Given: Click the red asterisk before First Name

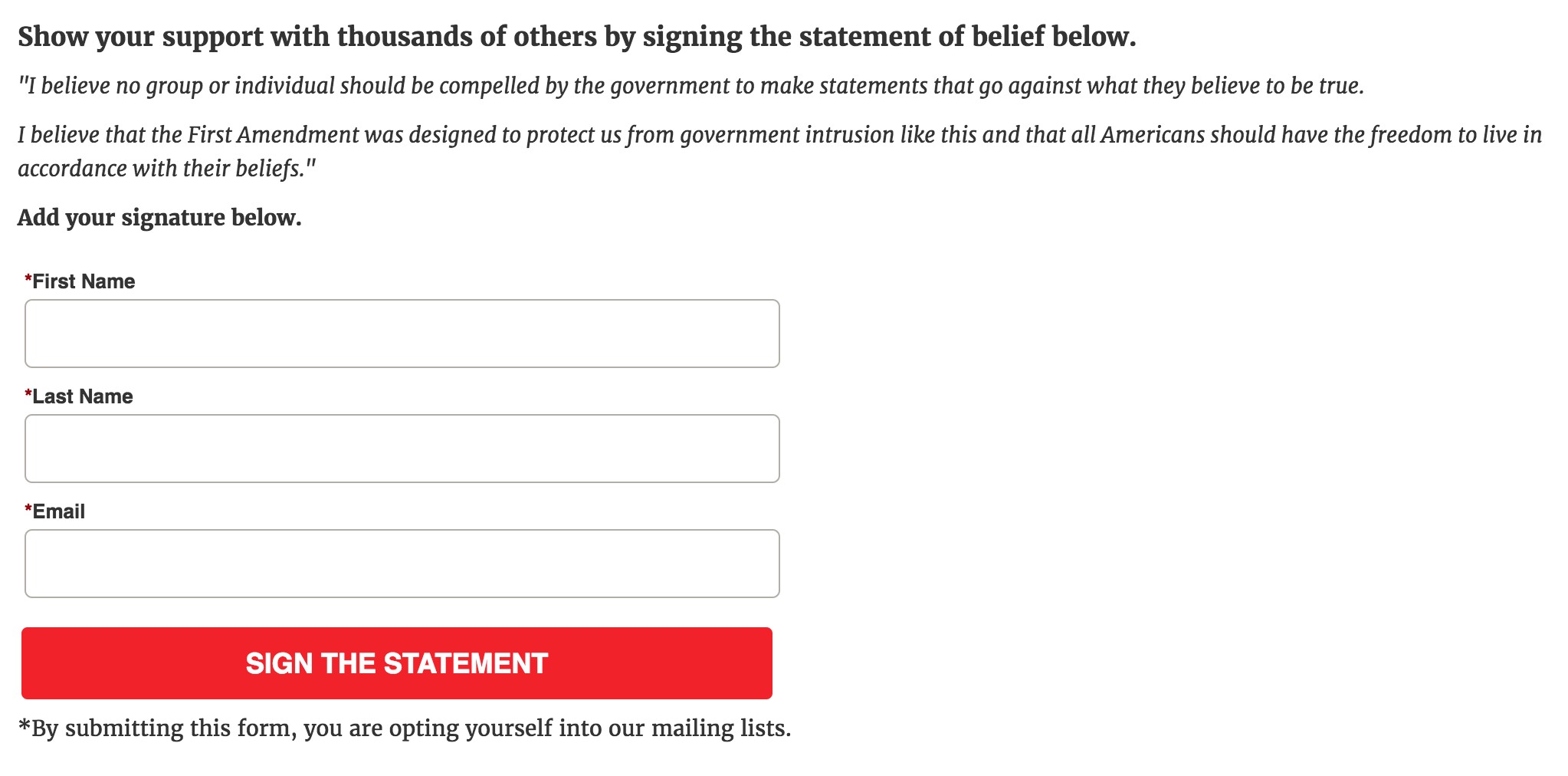Looking at the screenshot, I should (28, 279).
